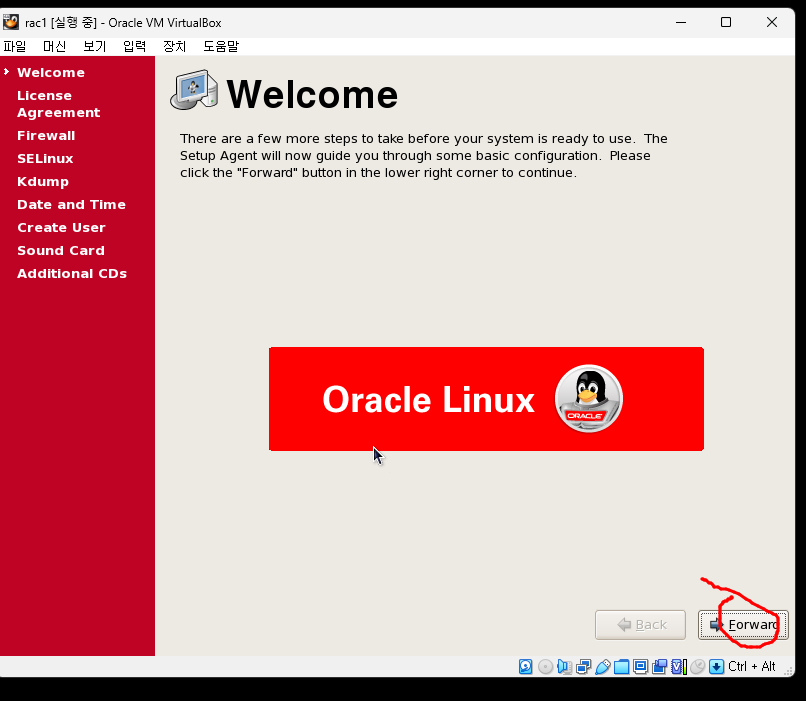Screen dimensions: 806x701
Task: Click the mouse integration status icon
Action: pyautogui.click(x=698, y=667)
